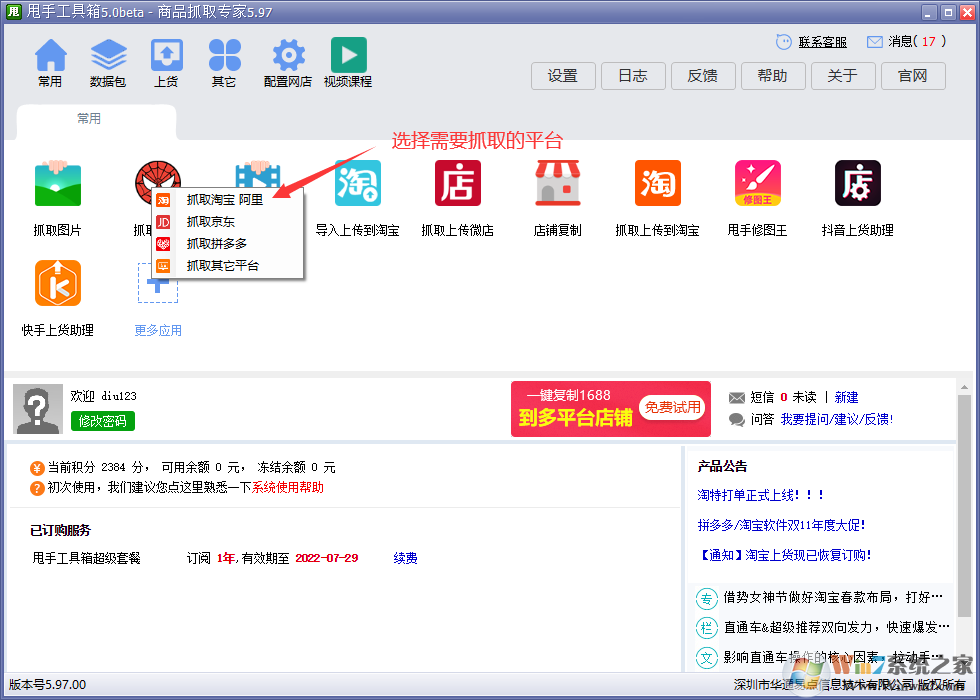
Task: Choose 抓取拼多多 in the popup menu
Action: point(216,245)
